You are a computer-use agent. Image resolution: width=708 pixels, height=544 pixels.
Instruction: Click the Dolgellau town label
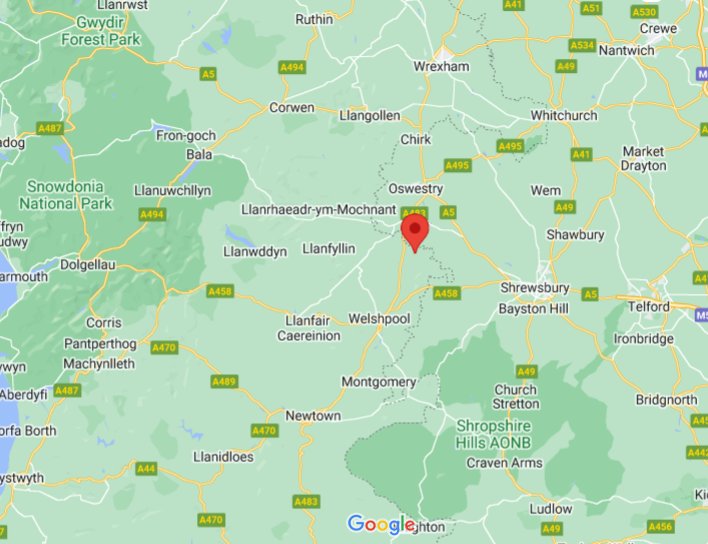click(x=88, y=265)
